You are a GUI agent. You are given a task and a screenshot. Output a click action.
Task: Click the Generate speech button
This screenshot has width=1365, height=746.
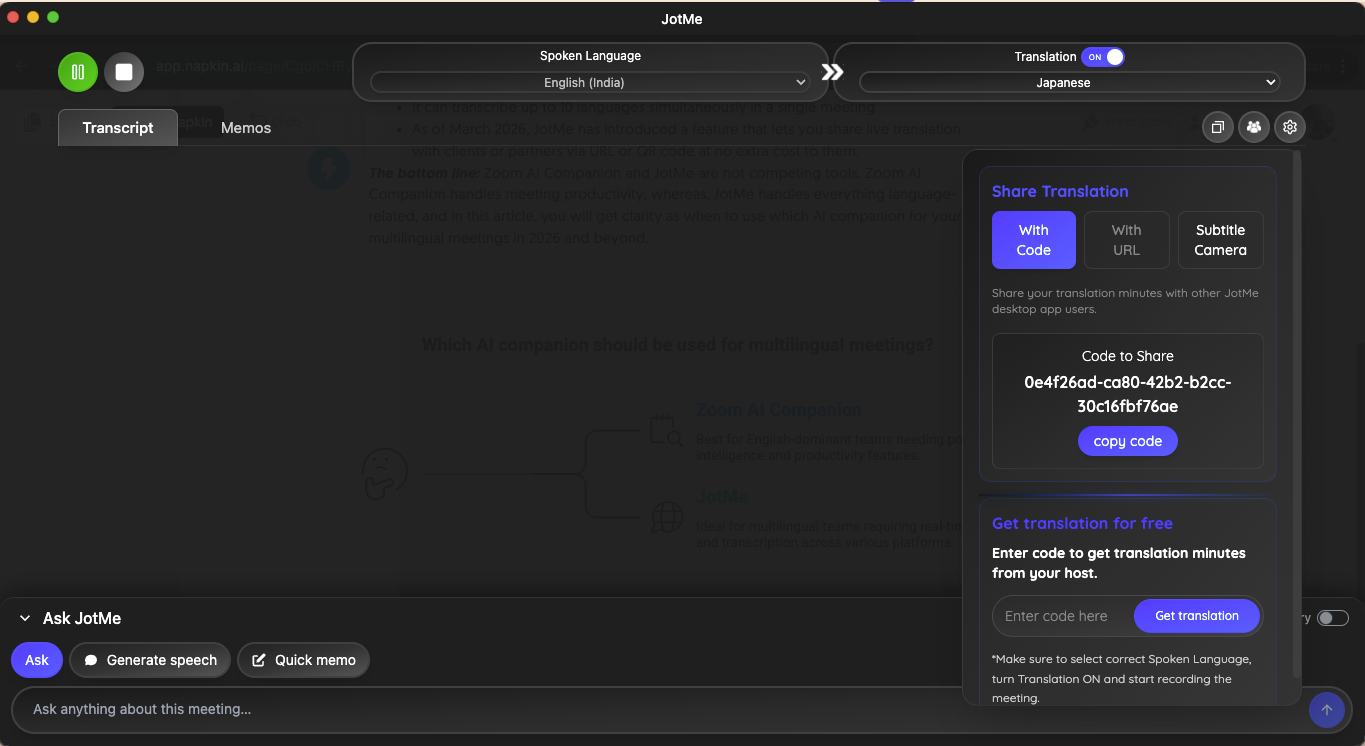coord(150,660)
